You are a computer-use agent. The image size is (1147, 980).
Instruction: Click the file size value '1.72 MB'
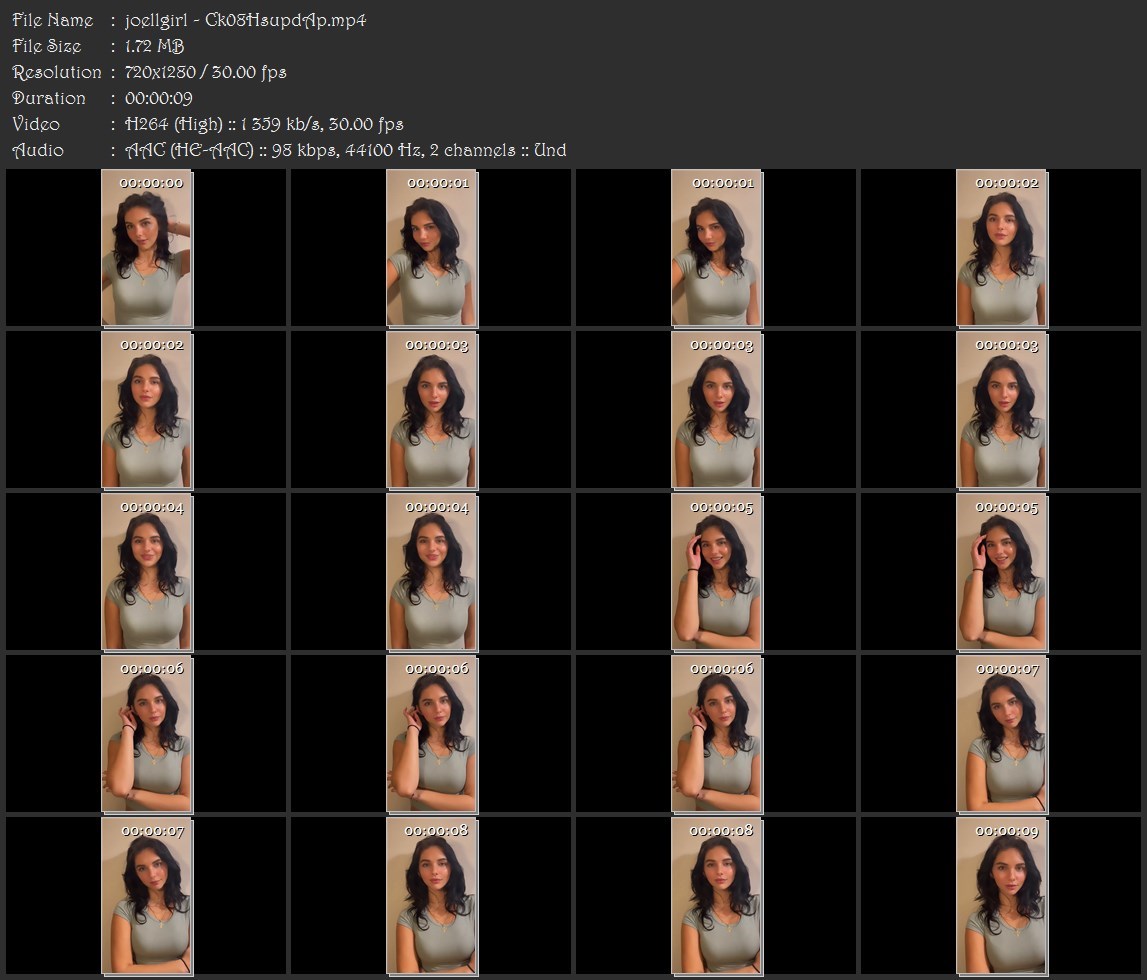click(154, 46)
